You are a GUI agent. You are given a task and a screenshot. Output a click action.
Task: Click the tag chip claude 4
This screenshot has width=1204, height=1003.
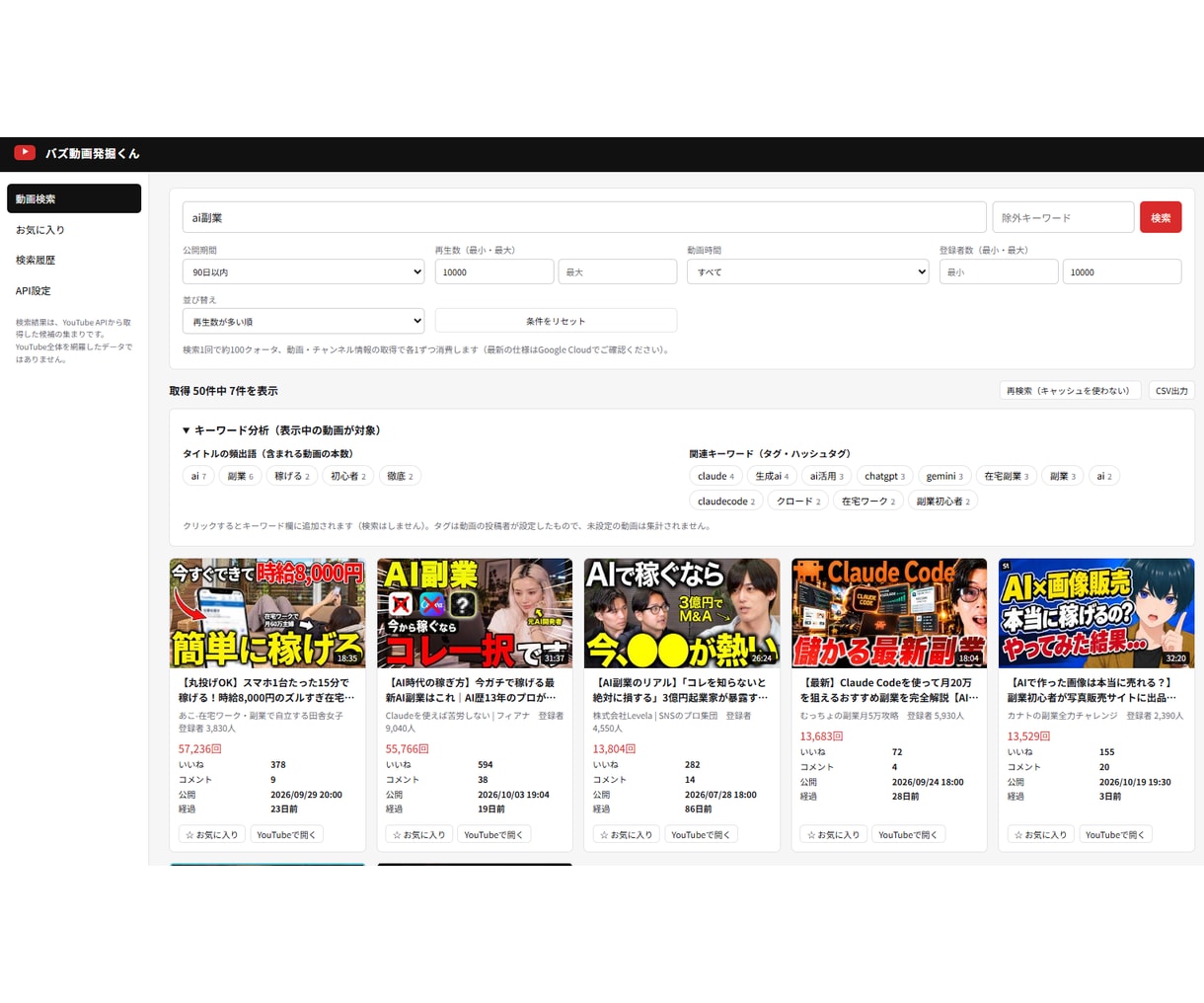715,476
